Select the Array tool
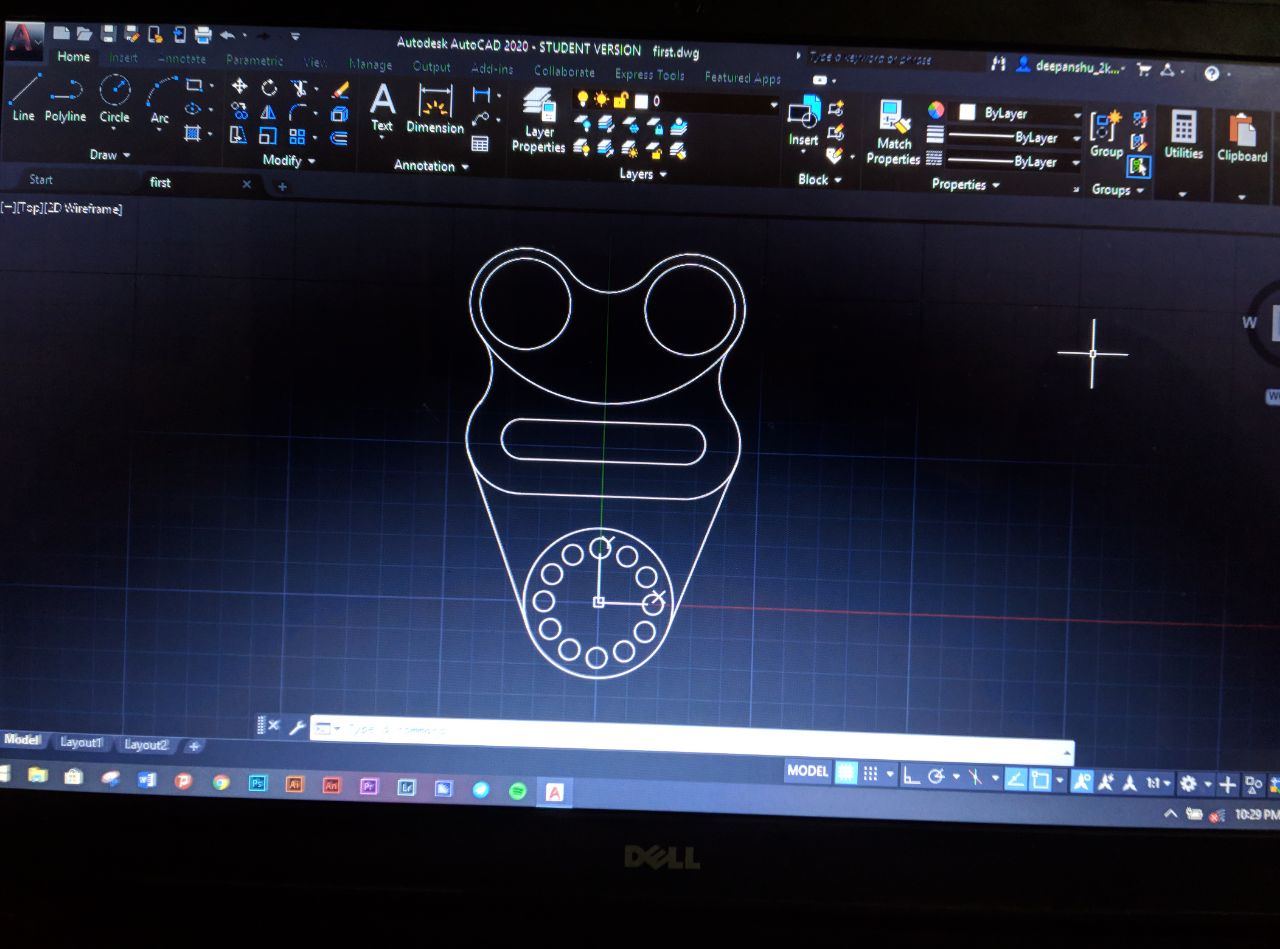Viewport: 1280px width, 949px height. click(x=298, y=136)
